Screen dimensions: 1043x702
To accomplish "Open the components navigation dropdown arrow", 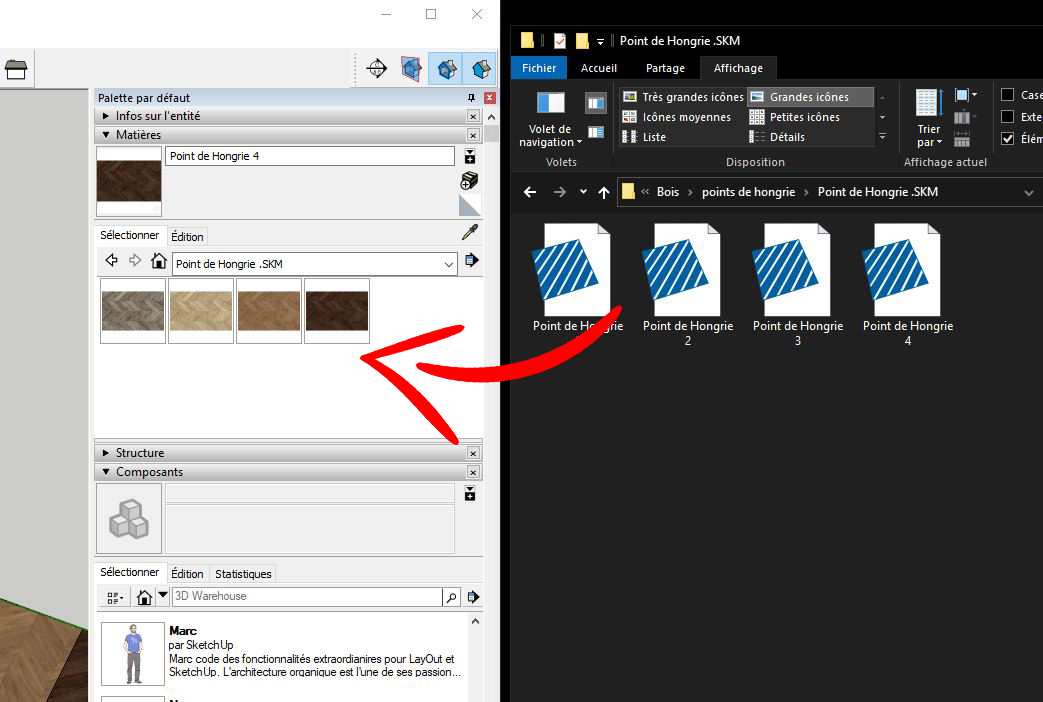I will 162,596.
